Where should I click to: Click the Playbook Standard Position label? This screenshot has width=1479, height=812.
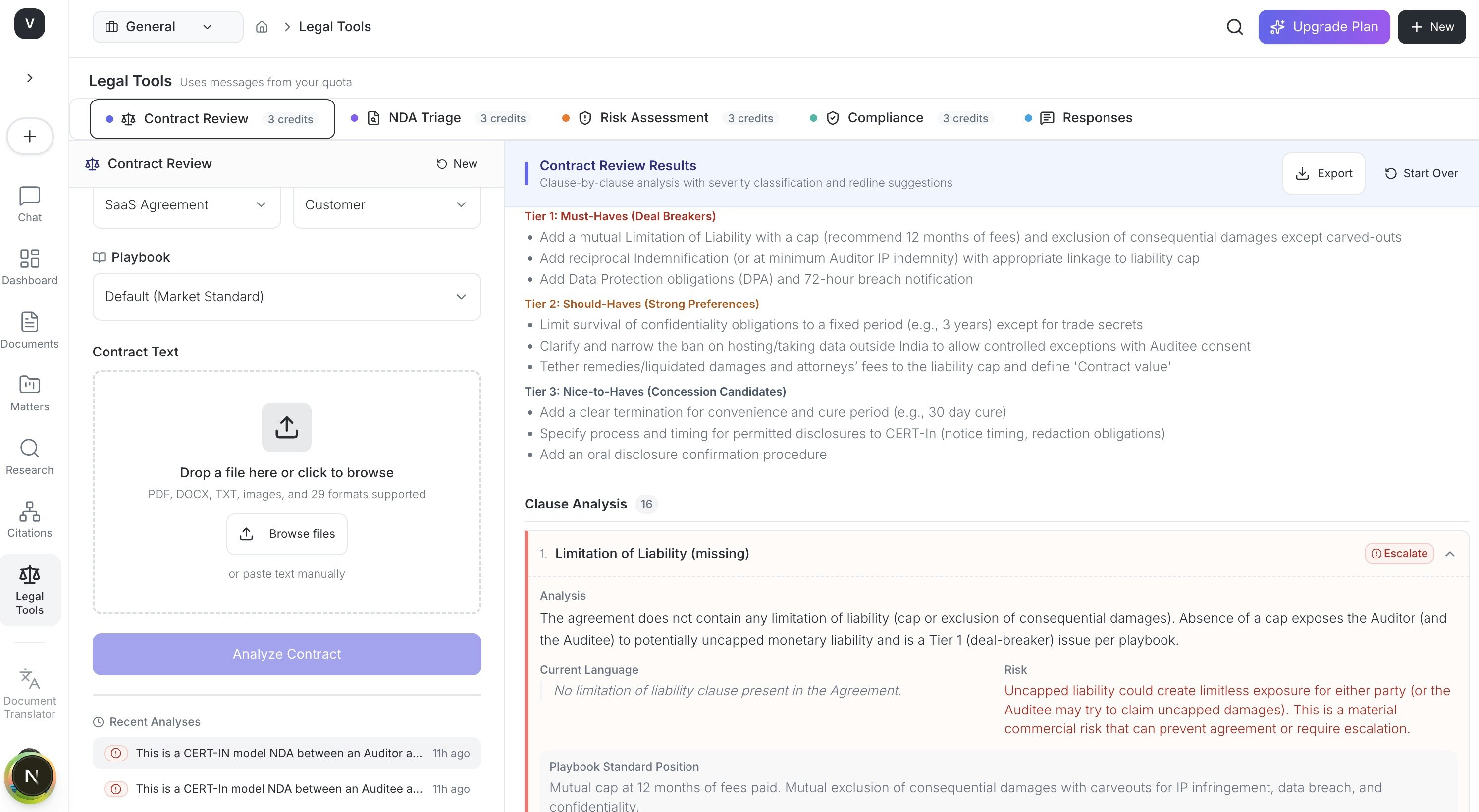pos(624,767)
